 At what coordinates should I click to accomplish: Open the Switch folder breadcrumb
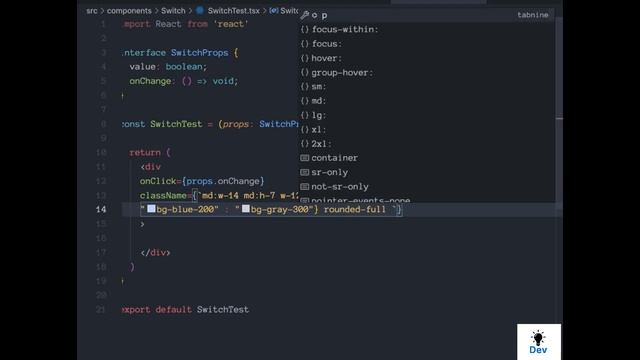click(173, 11)
